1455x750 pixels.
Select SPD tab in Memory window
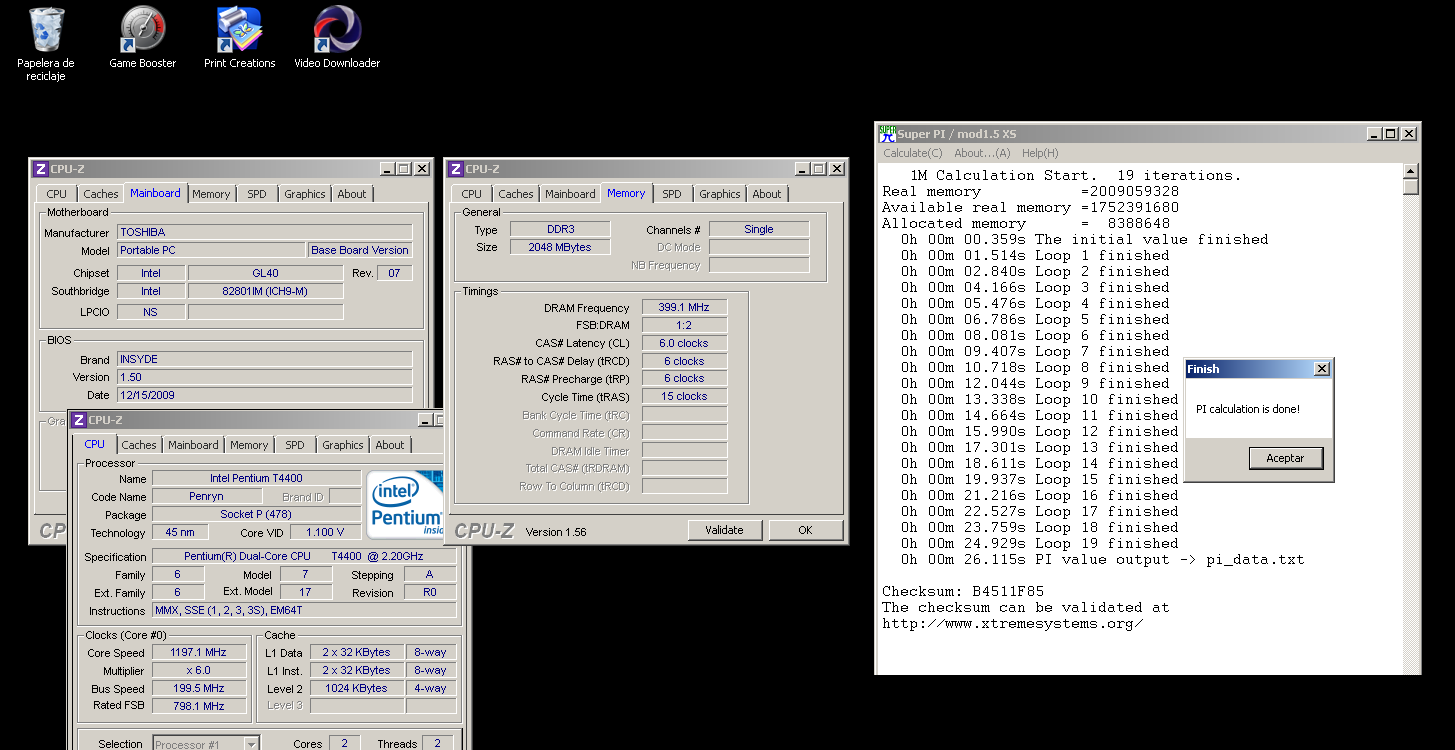click(672, 194)
